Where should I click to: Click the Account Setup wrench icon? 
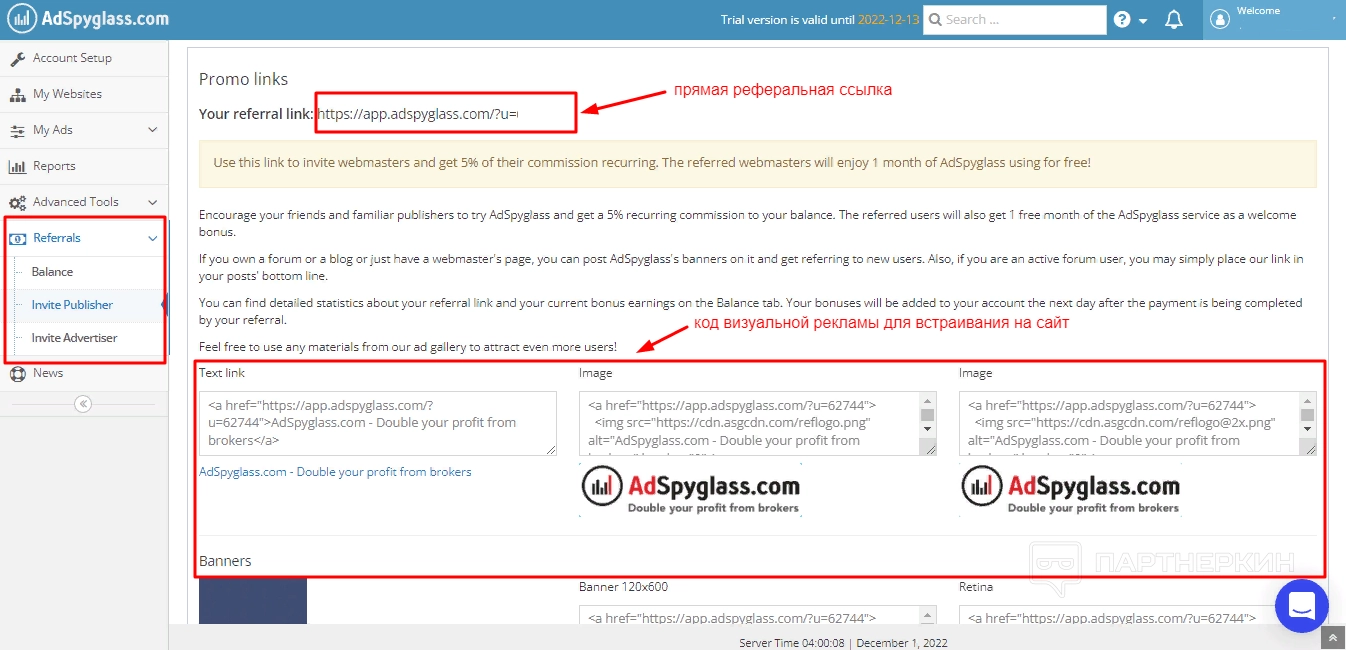pos(17,58)
